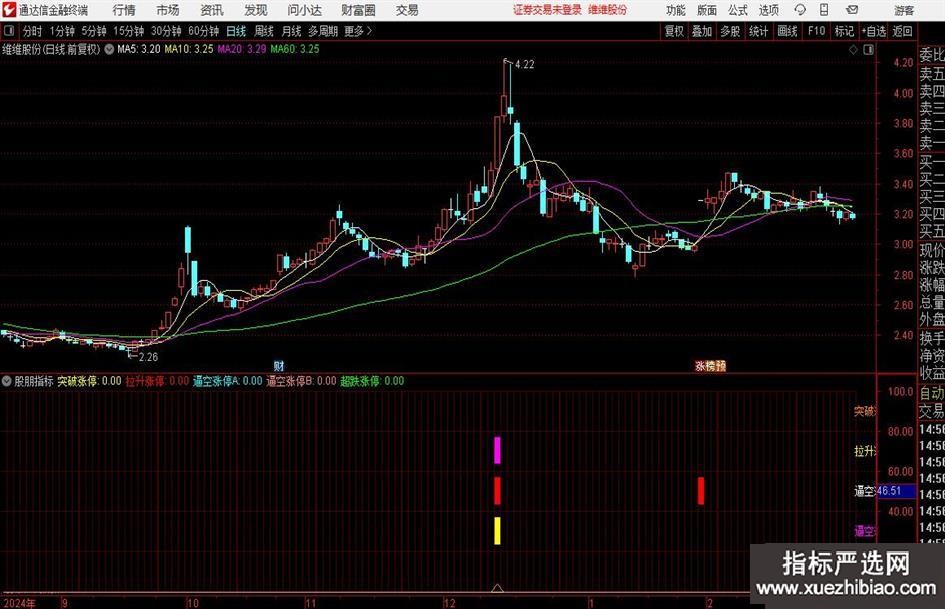The height and width of the screenshot is (609, 945).
Task: Open the 选项 menu
Action: (768, 10)
